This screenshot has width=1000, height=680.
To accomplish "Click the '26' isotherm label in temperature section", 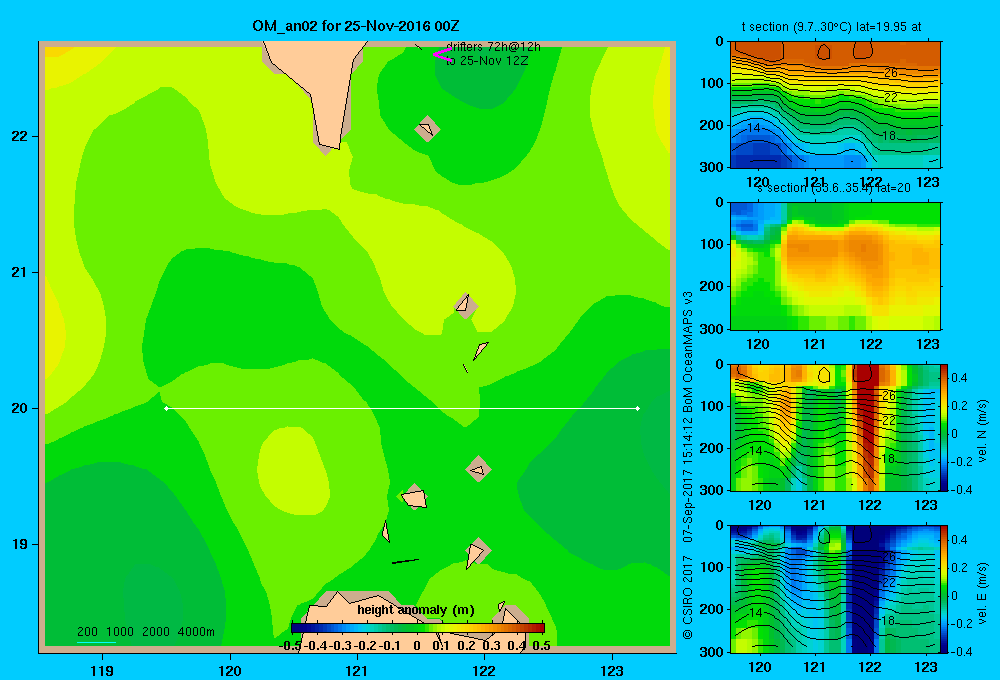I will 891,73.
